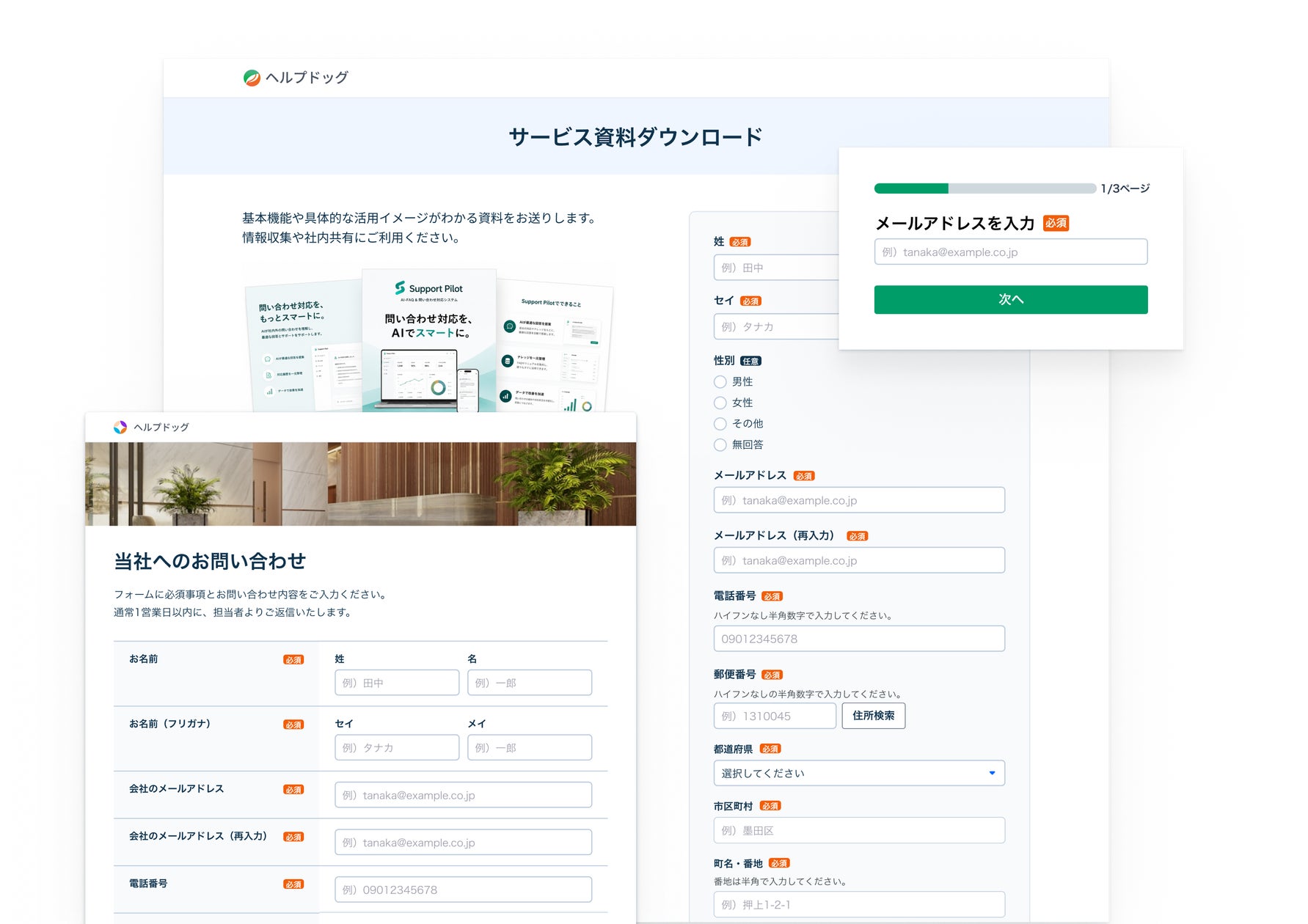1308x924 pixels.
Task: Click the colorful Helpdog logo on contact form
Action: pyautogui.click(x=120, y=427)
